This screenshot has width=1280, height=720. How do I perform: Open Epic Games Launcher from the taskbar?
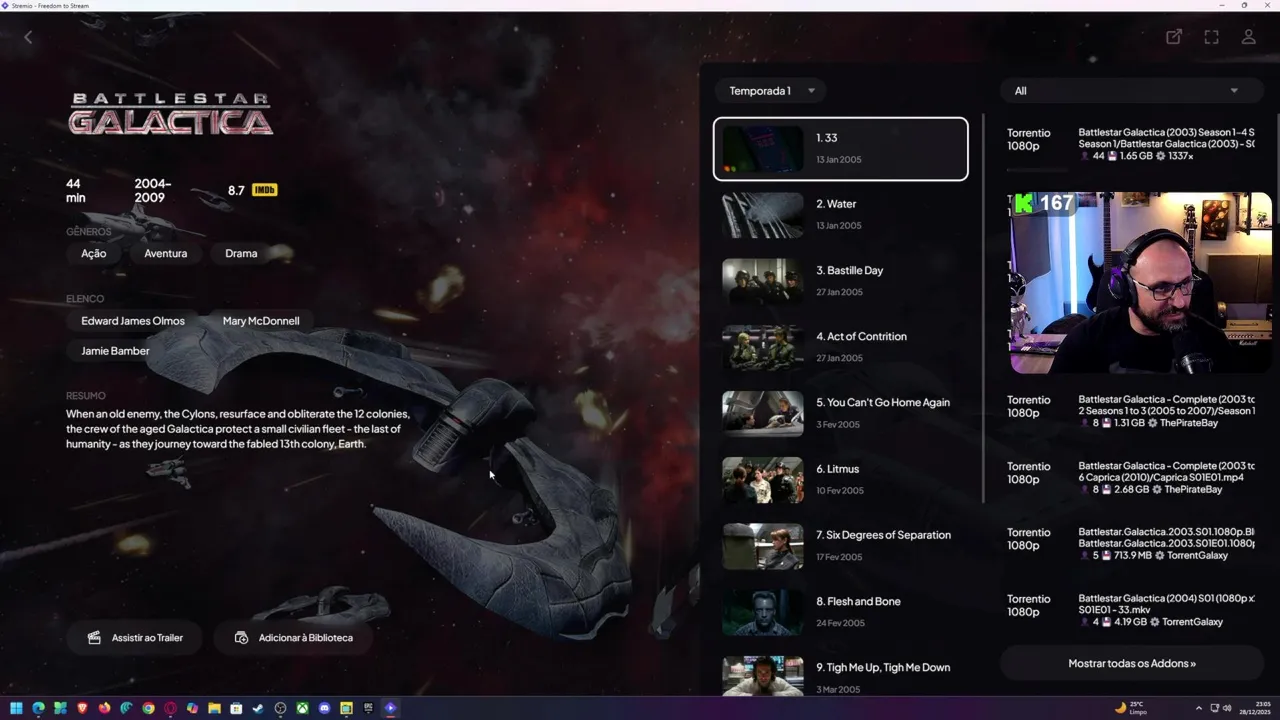tap(368, 708)
